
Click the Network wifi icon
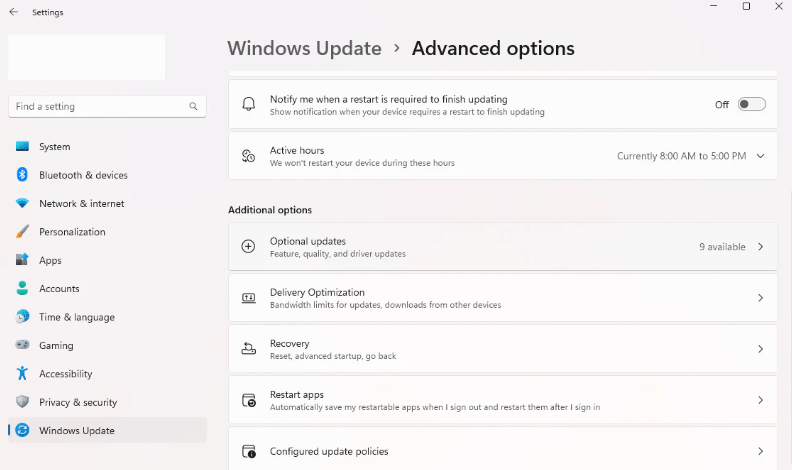pyautogui.click(x=22, y=203)
